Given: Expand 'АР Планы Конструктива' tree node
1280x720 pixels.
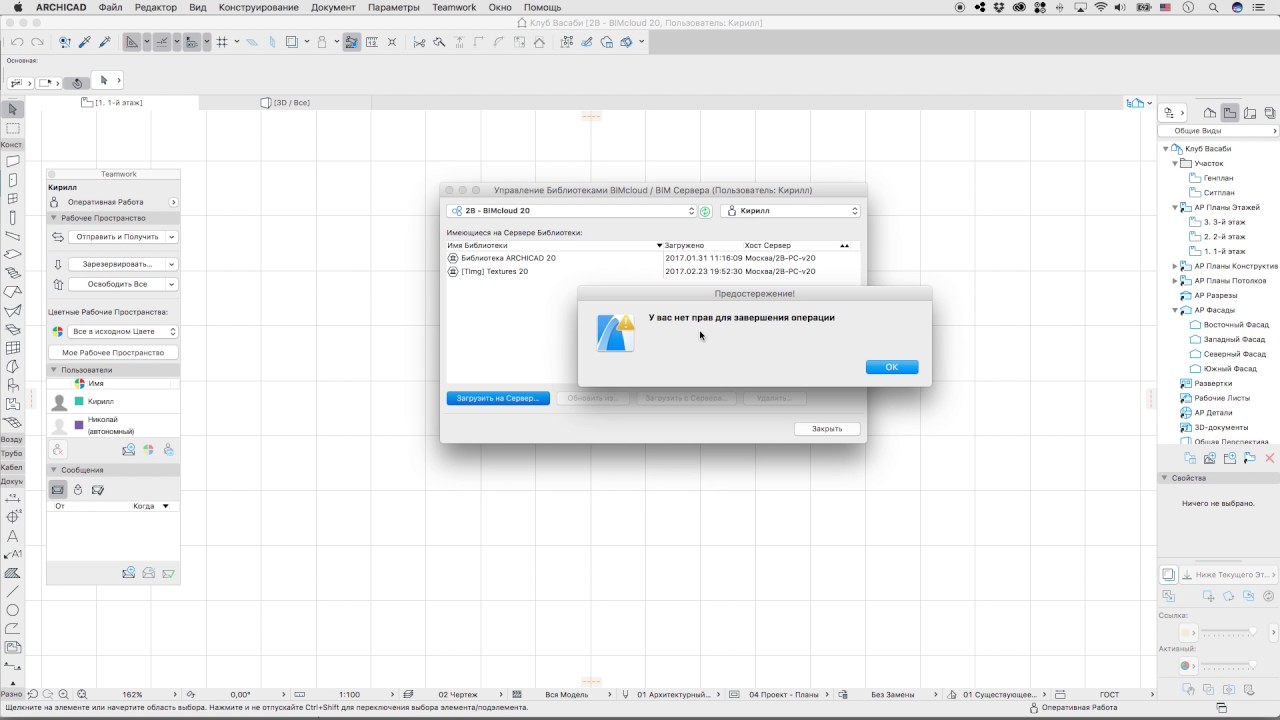Looking at the screenshot, I should 1175,266.
